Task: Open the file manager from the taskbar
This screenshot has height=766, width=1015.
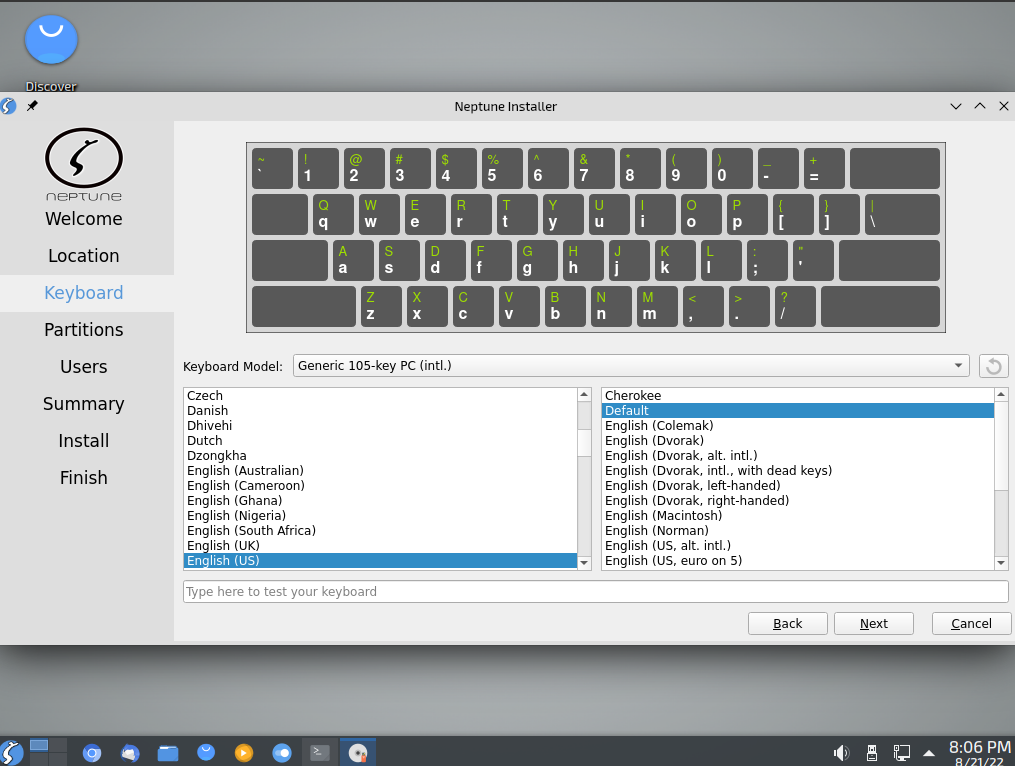Action: 167,752
